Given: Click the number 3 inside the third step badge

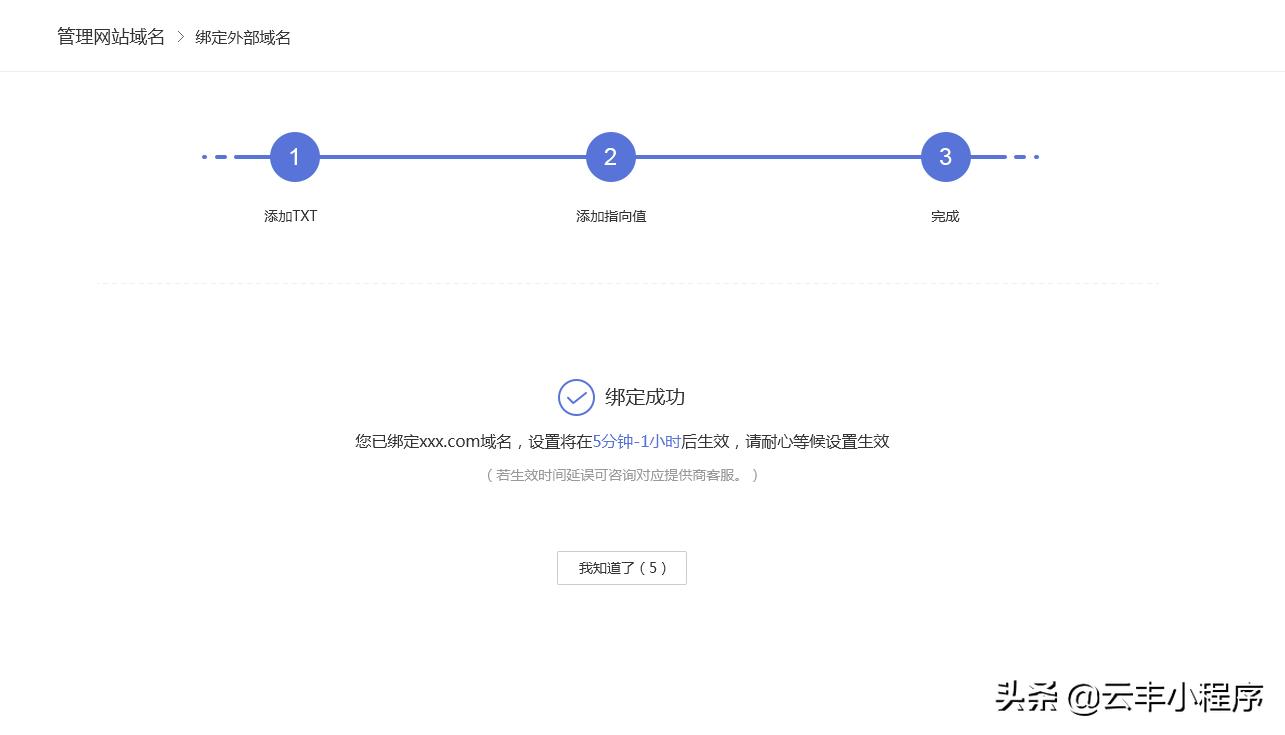Looking at the screenshot, I should pos(945,156).
